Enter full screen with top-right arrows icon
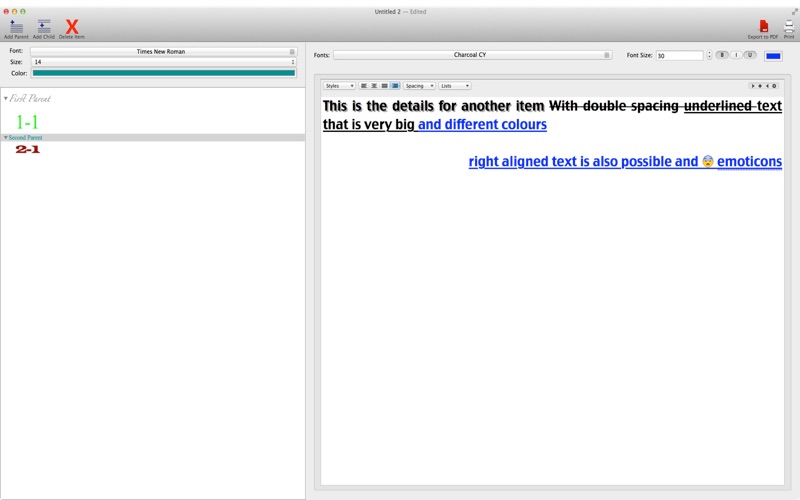This screenshot has height=500, width=800. [794, 11]
